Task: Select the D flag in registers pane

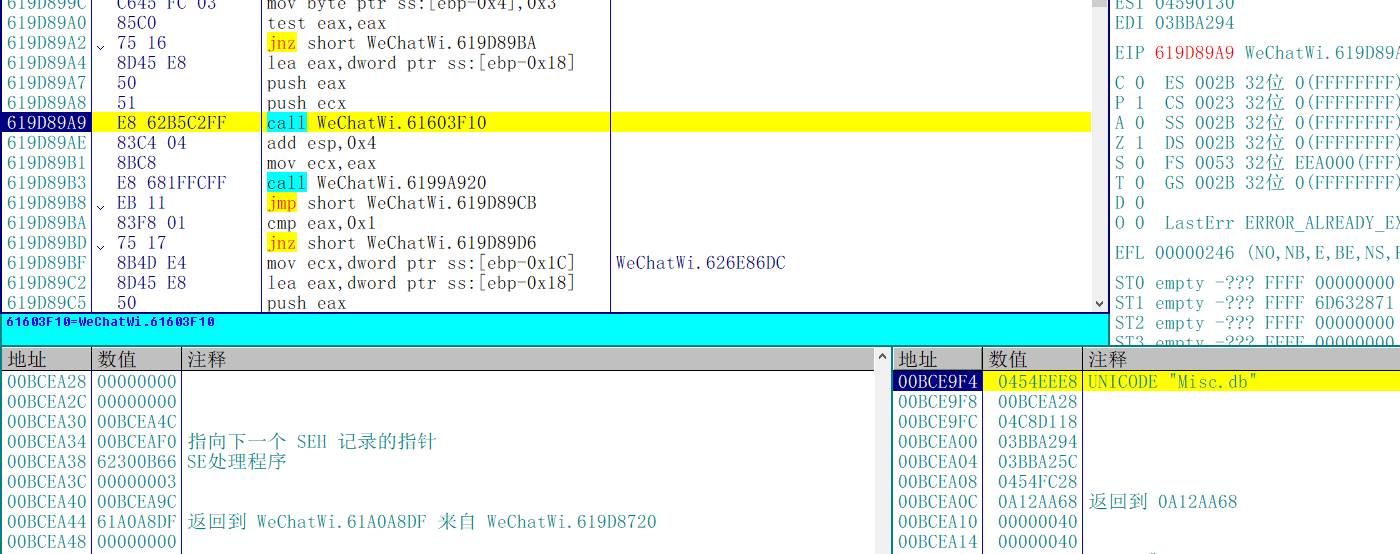Action: tap(1129, 203)
